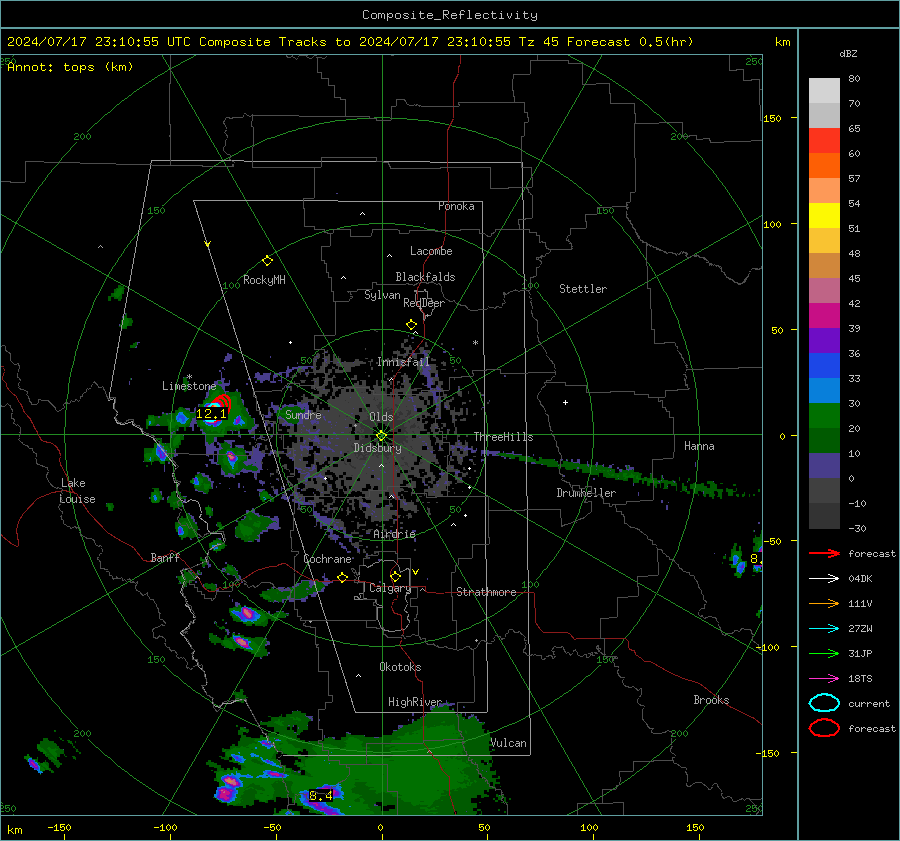This screenshot has width=900, height=841.
Task: Click the dark green 10-20 dBZ swatch
Action: [x=824, y=441]
